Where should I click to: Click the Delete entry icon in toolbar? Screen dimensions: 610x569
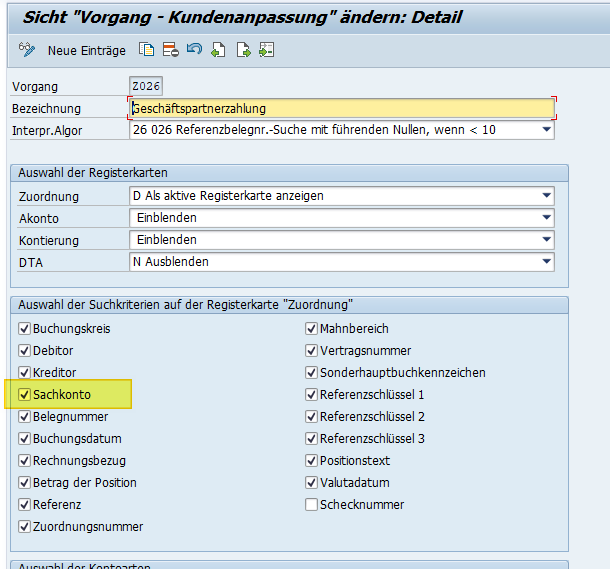pos(170,50)
